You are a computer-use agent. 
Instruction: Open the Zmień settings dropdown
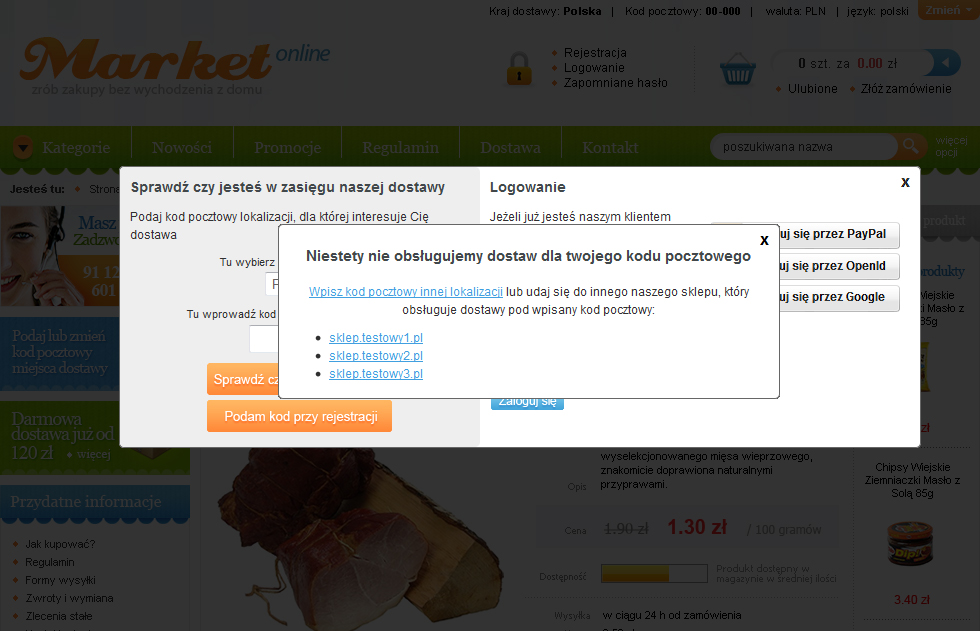948,10
